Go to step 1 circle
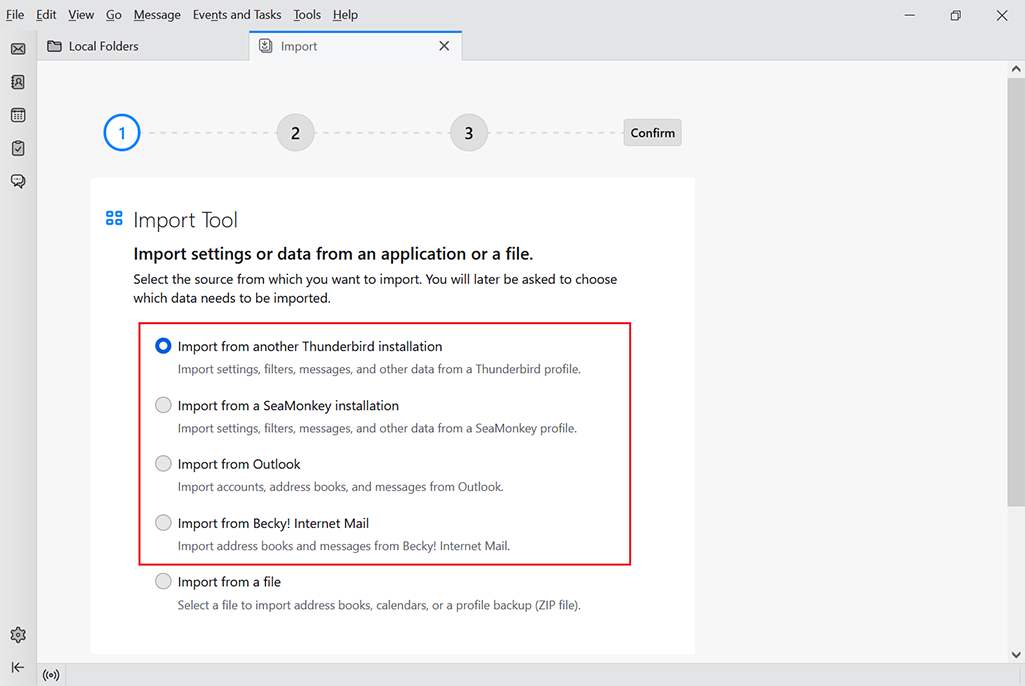This screenshot has height=686, width=1025. [x=122, y=133]
